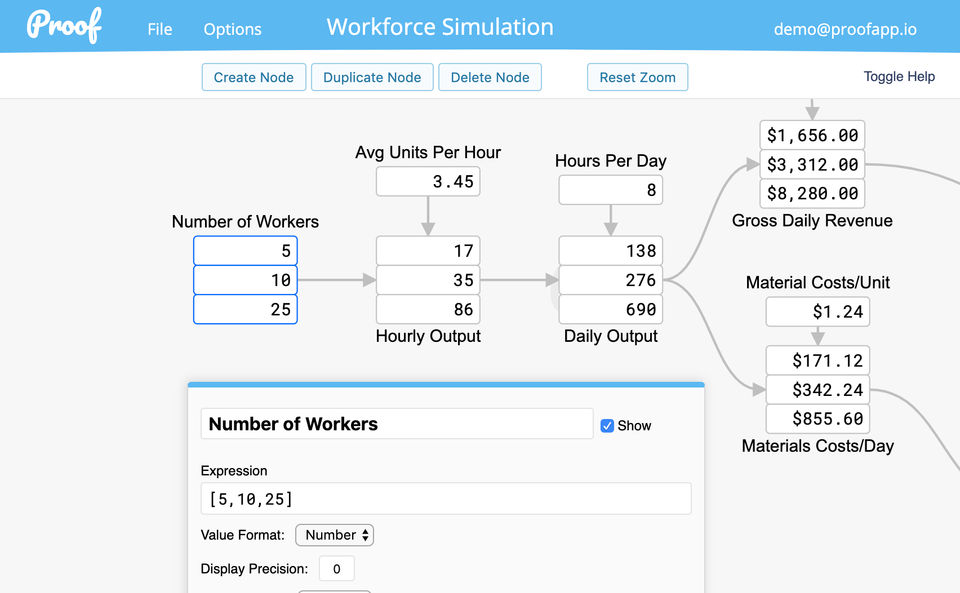Select the Materials Costs/Day value $855.60
Image resolution: width=960 pixels, height=593 pixels.
click(x=817, y=419)
